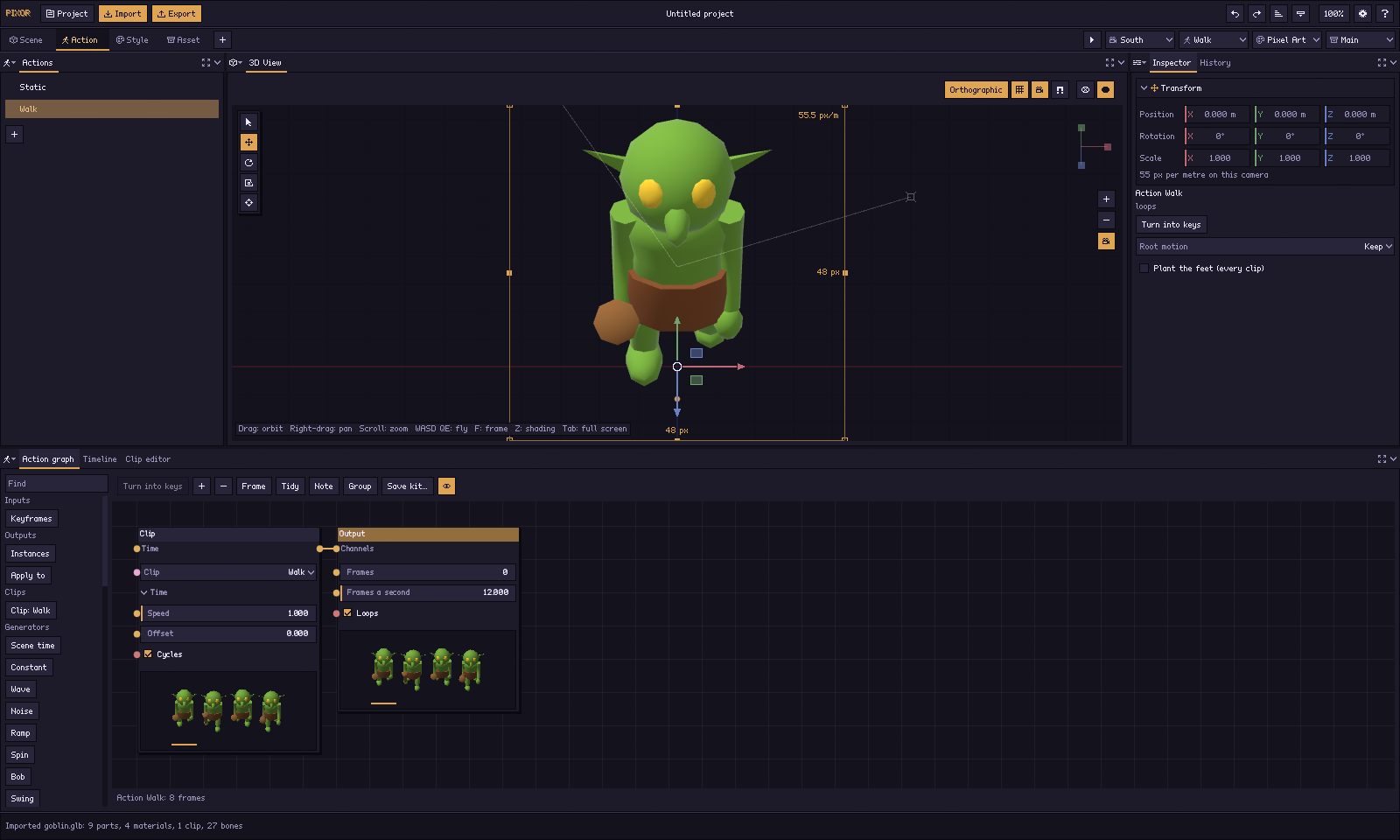Switch to the Style tab

(x=132, y=40)
